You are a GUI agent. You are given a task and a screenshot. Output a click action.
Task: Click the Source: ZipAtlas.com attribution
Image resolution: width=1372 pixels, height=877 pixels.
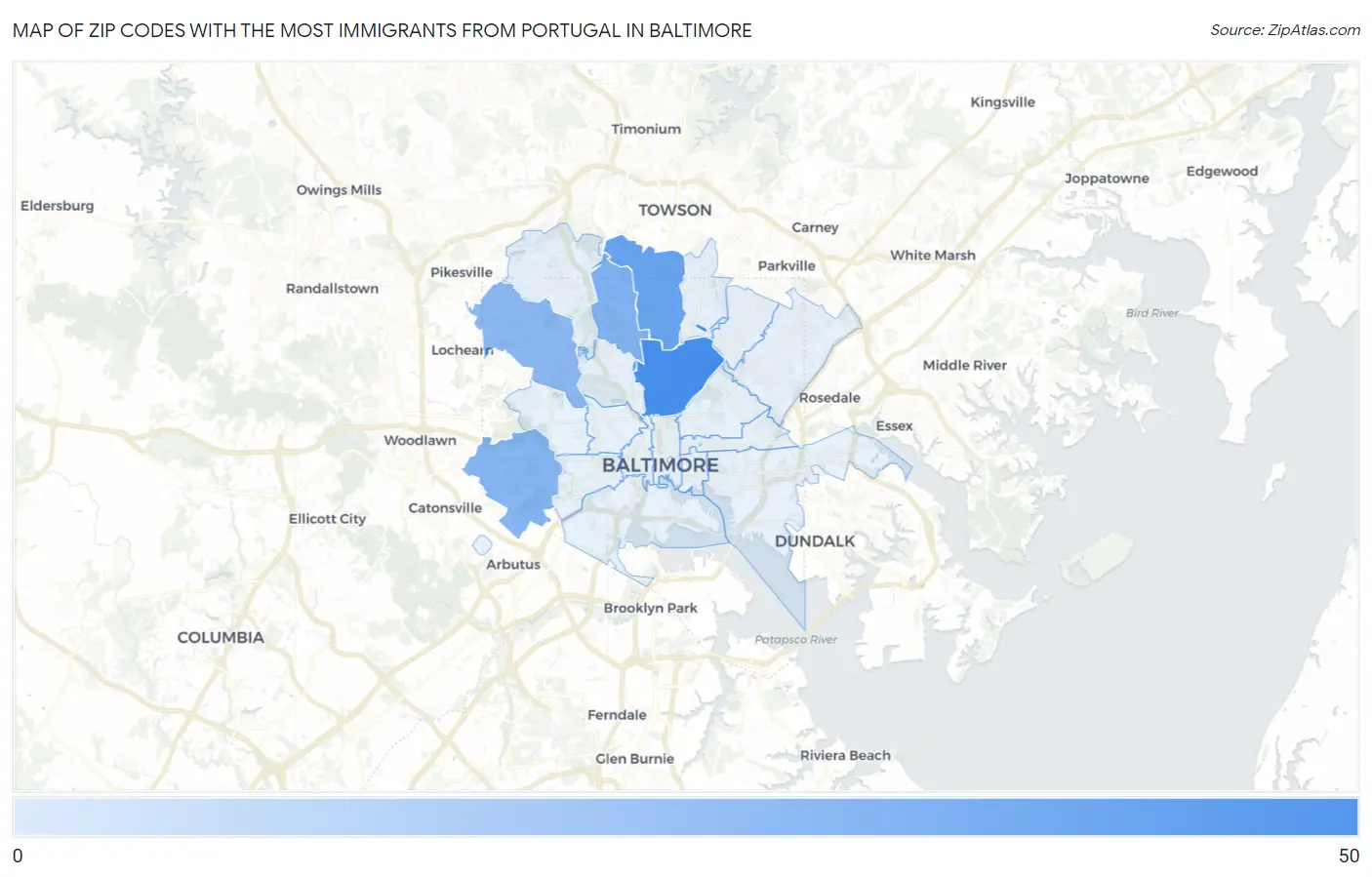pos(1285,30)
